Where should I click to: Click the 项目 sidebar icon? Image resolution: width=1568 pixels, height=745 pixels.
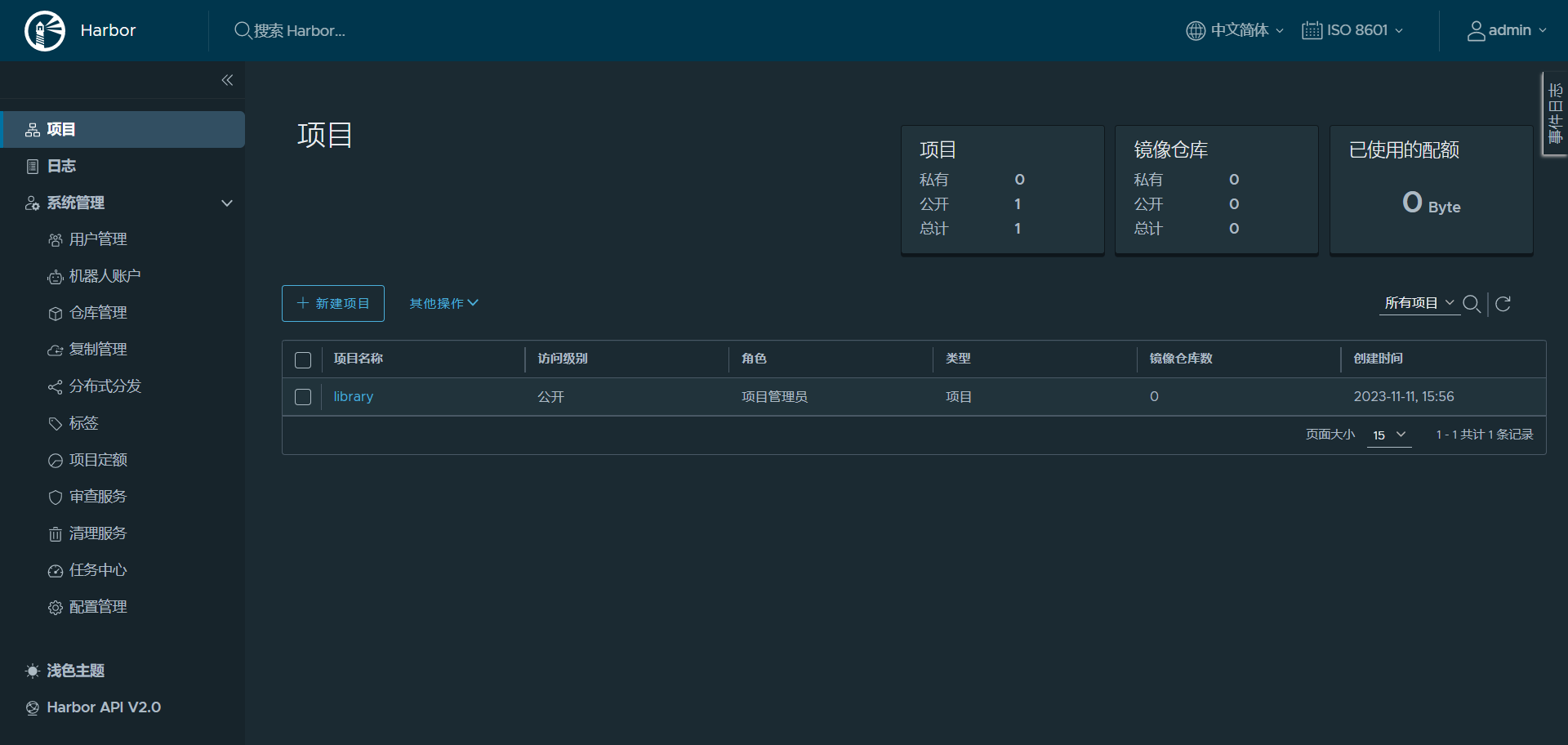tap(33, 130)
